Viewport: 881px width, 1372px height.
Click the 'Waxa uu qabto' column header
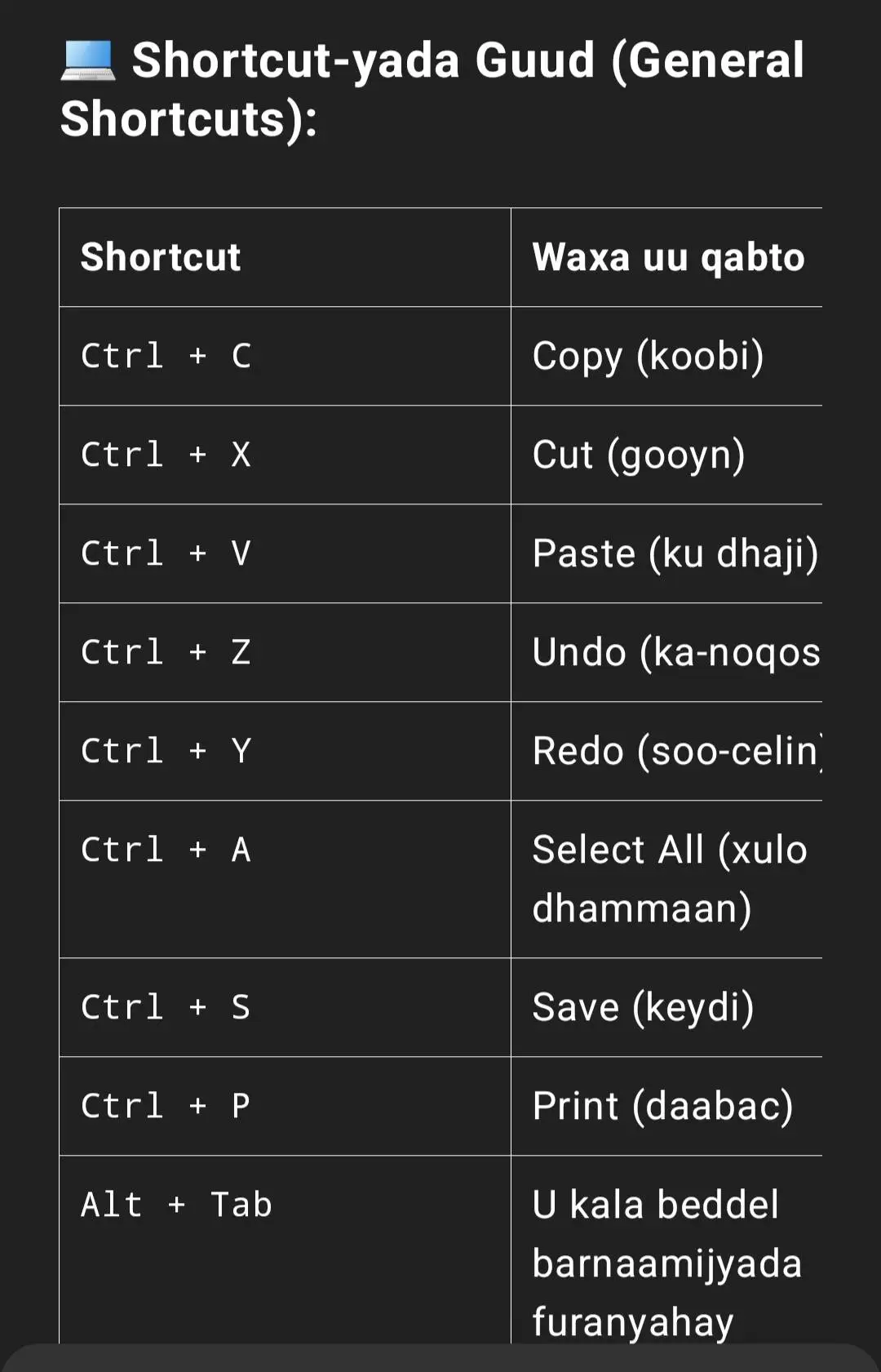tap(666, 257)
